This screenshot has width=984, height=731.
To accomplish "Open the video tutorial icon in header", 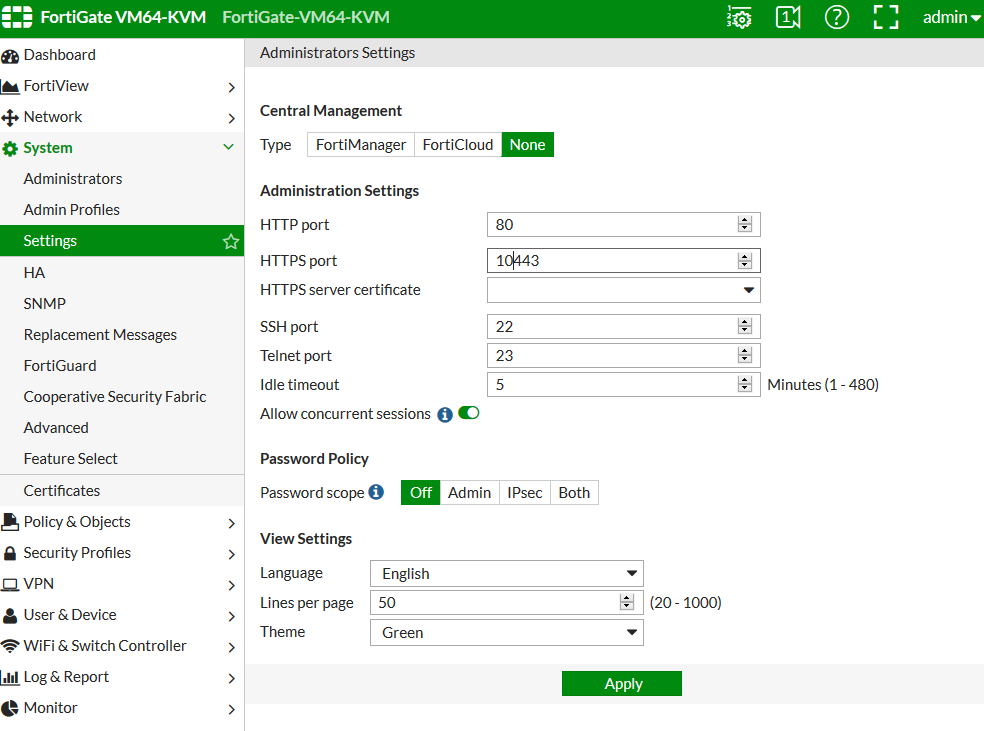I will [788, 17].
